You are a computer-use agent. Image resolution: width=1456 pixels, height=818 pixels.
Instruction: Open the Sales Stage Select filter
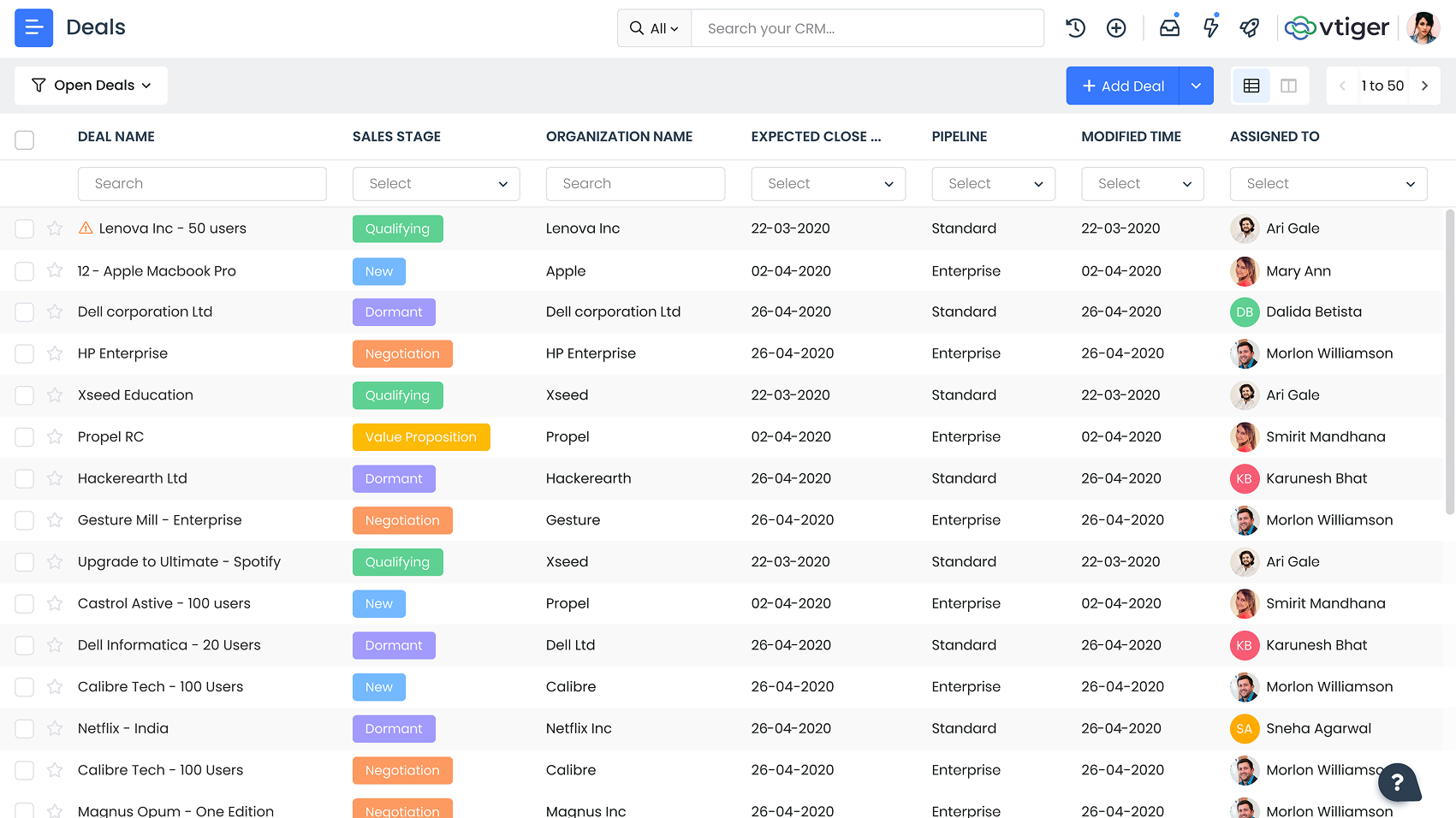pos(436,184)
